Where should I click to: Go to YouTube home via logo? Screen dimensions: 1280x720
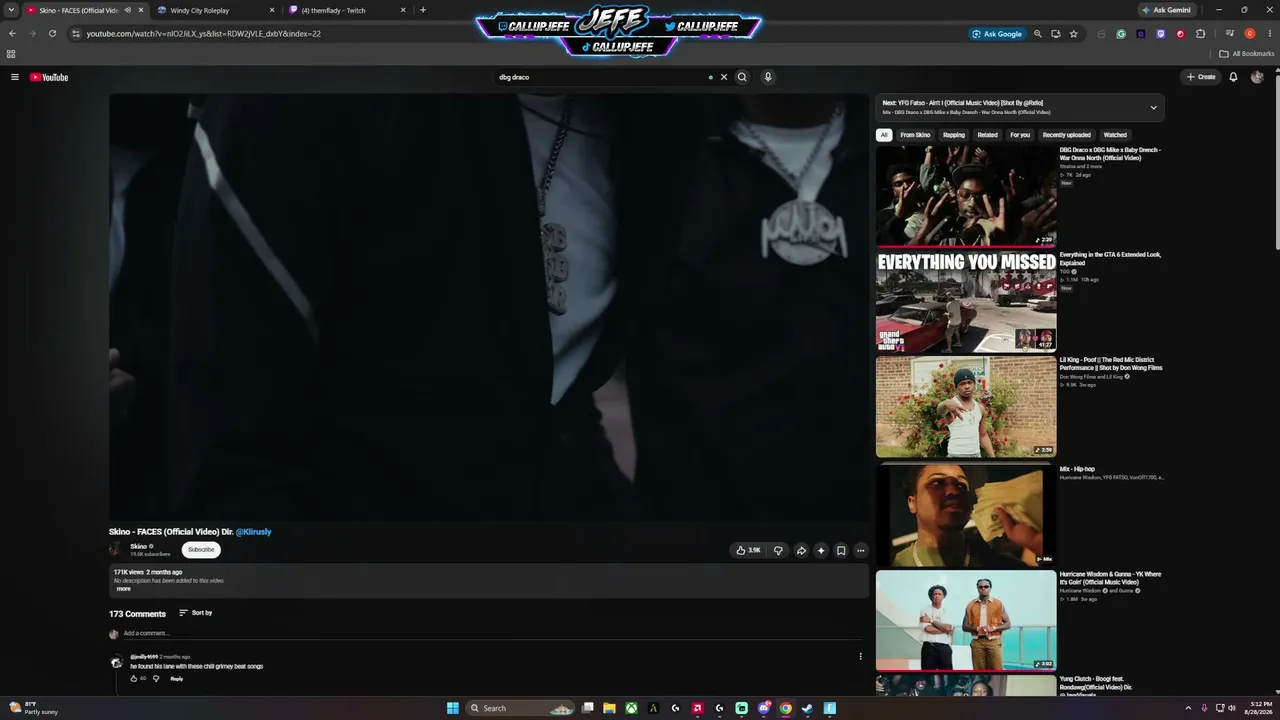pos(49,77)
